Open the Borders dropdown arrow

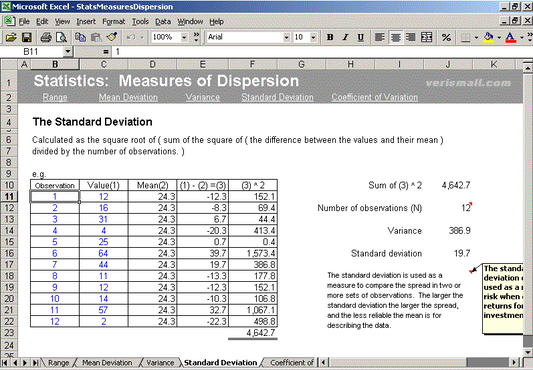[x=476, y=37]
